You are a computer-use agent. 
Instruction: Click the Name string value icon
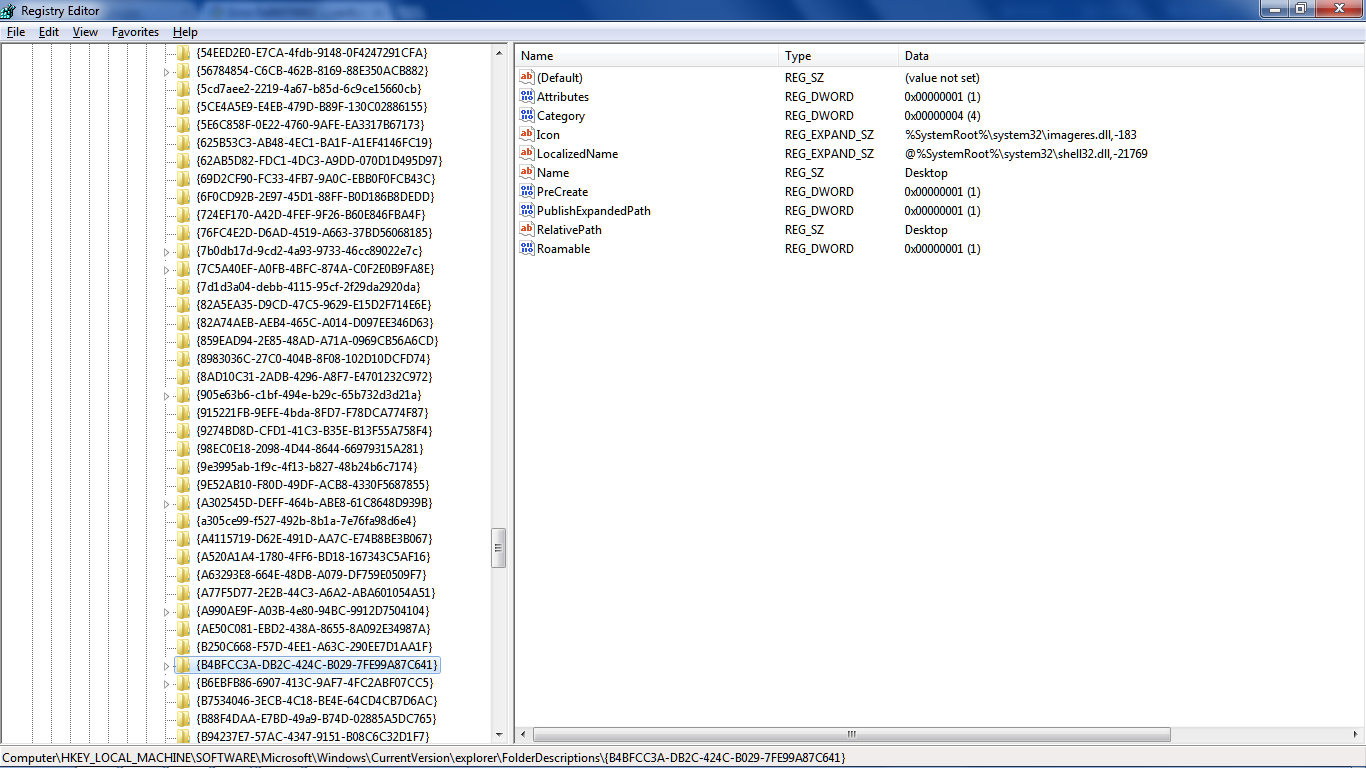[527, 172]
